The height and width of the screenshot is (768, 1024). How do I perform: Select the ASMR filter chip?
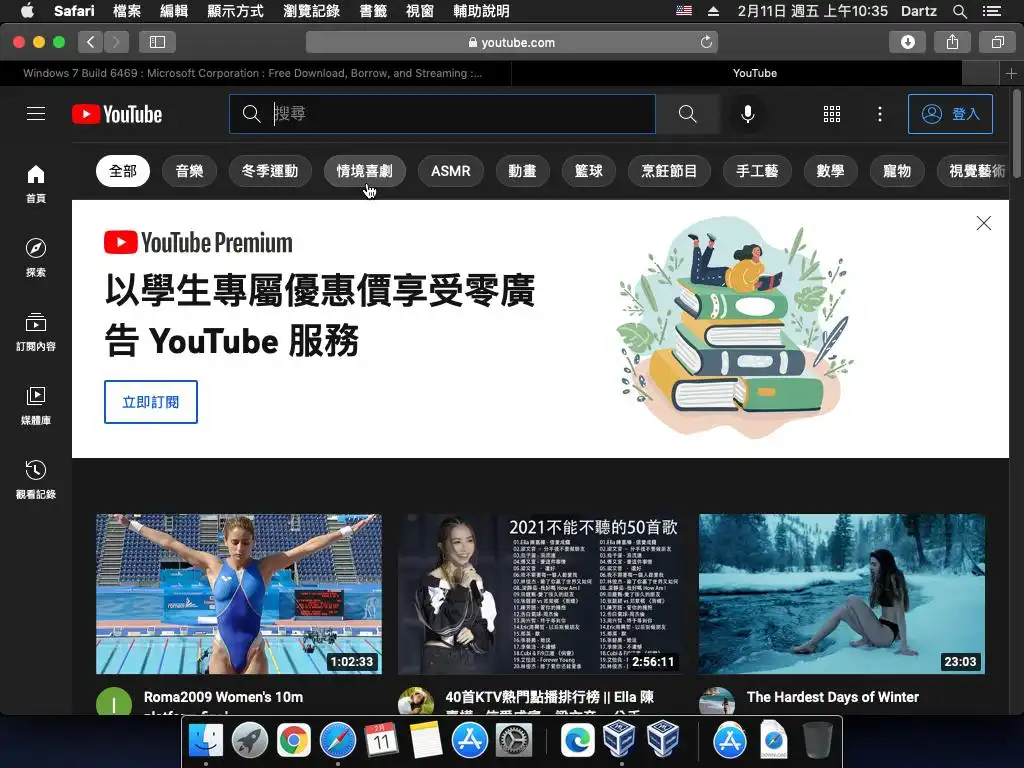tap(451, 171)
